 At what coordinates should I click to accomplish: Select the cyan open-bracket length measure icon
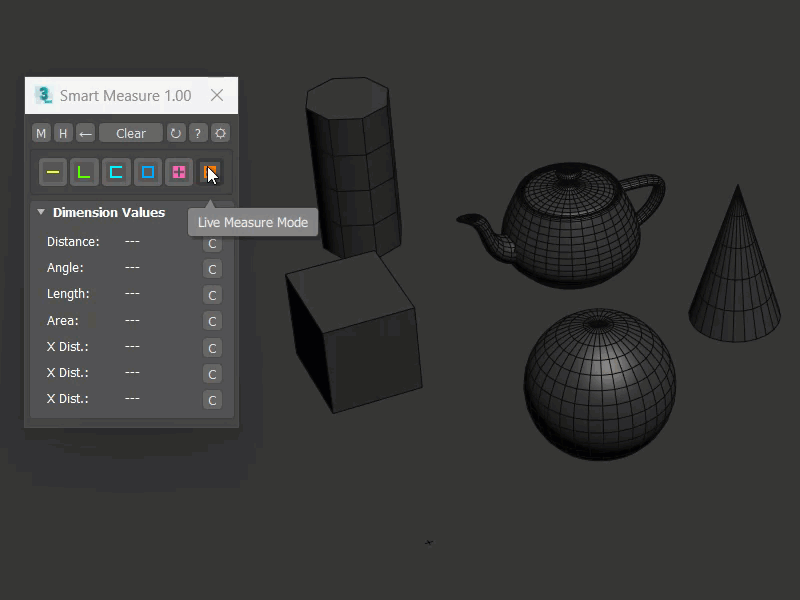116,172
